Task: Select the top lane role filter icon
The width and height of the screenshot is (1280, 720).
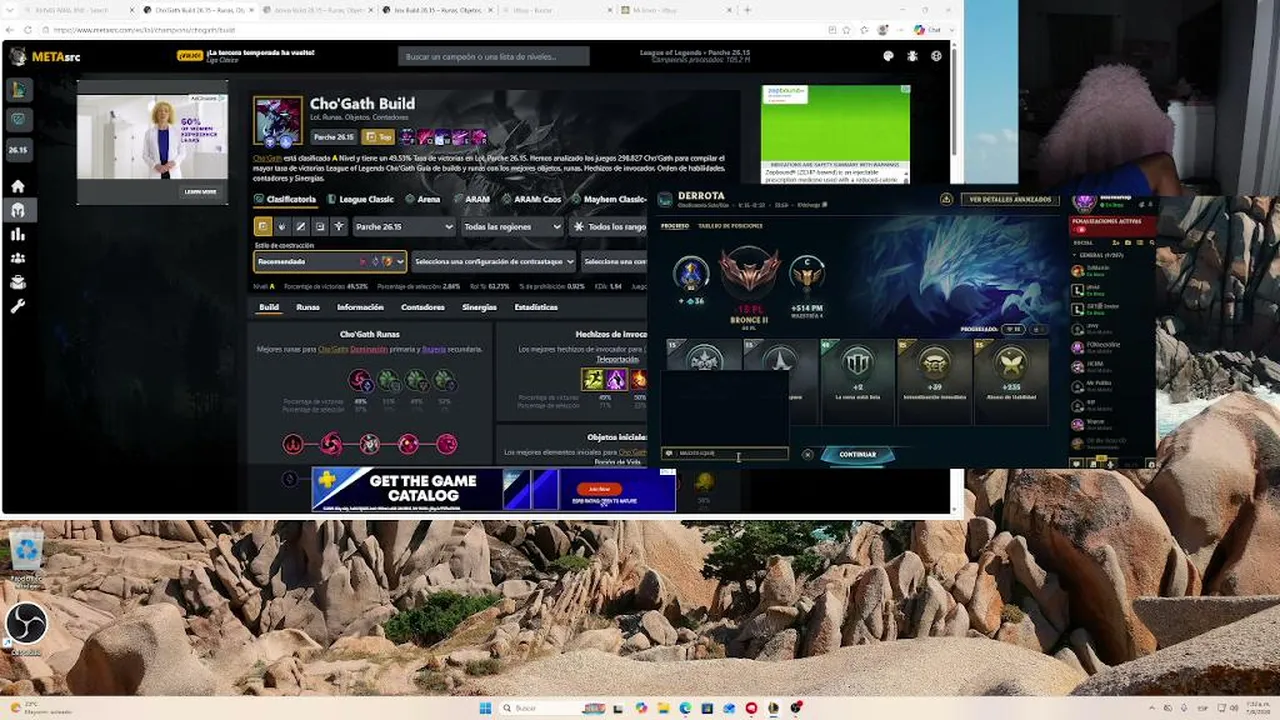Action: [x=263, y=227]
